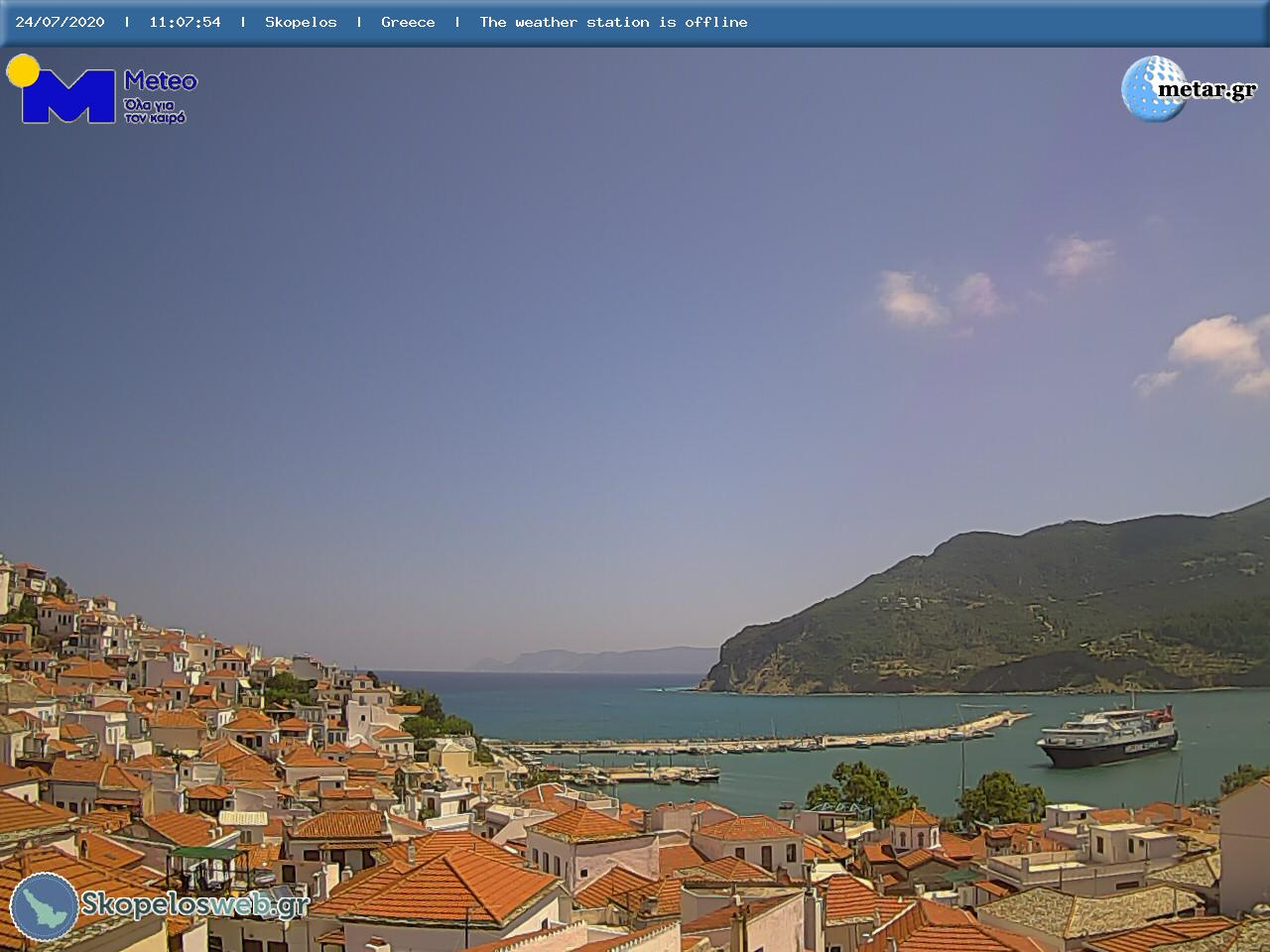The image size is (1270, 952).
Task: Click the 'Meteo' brand name text
Action: tap(161, 81)
